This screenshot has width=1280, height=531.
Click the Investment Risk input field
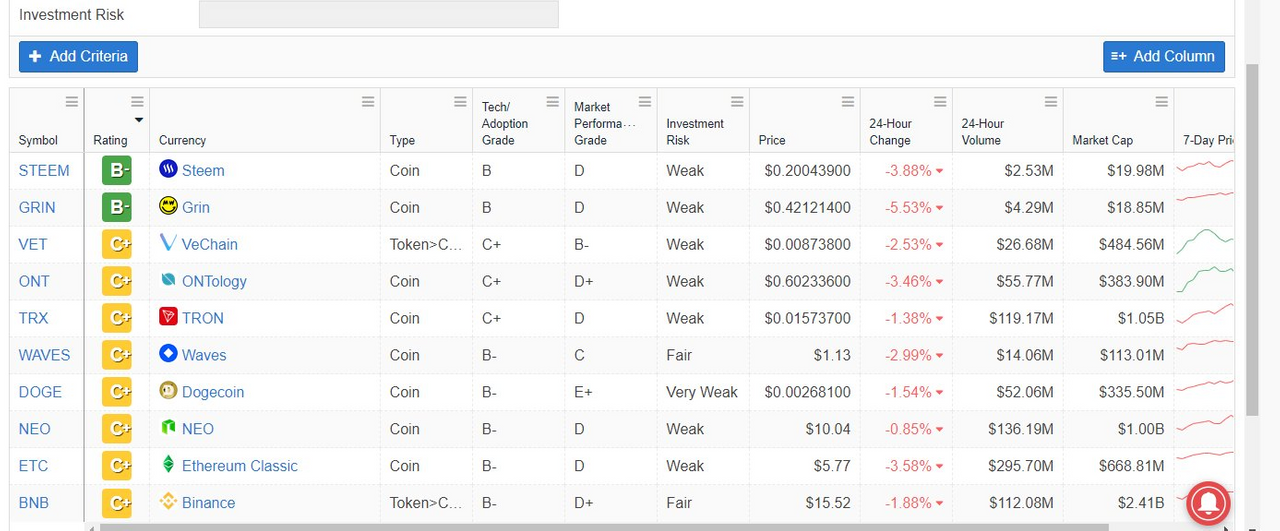(378, 14)
